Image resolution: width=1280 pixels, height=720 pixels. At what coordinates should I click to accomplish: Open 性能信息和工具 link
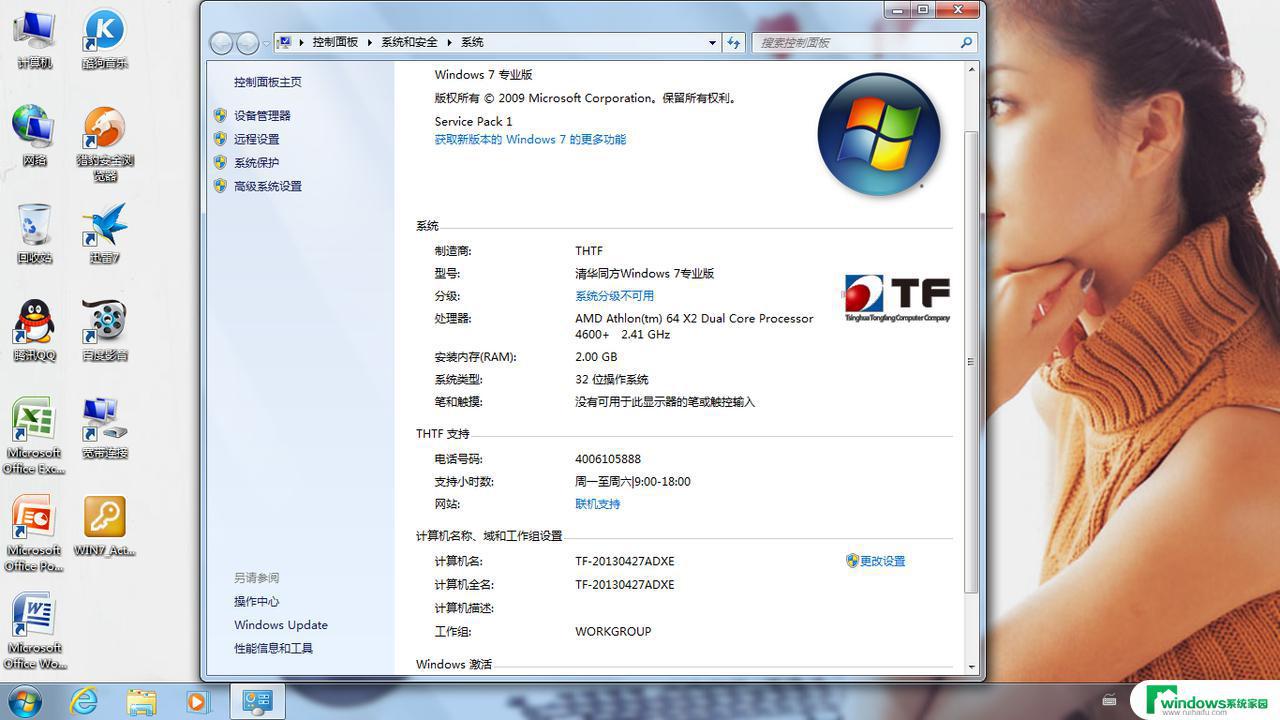point(274,649)
